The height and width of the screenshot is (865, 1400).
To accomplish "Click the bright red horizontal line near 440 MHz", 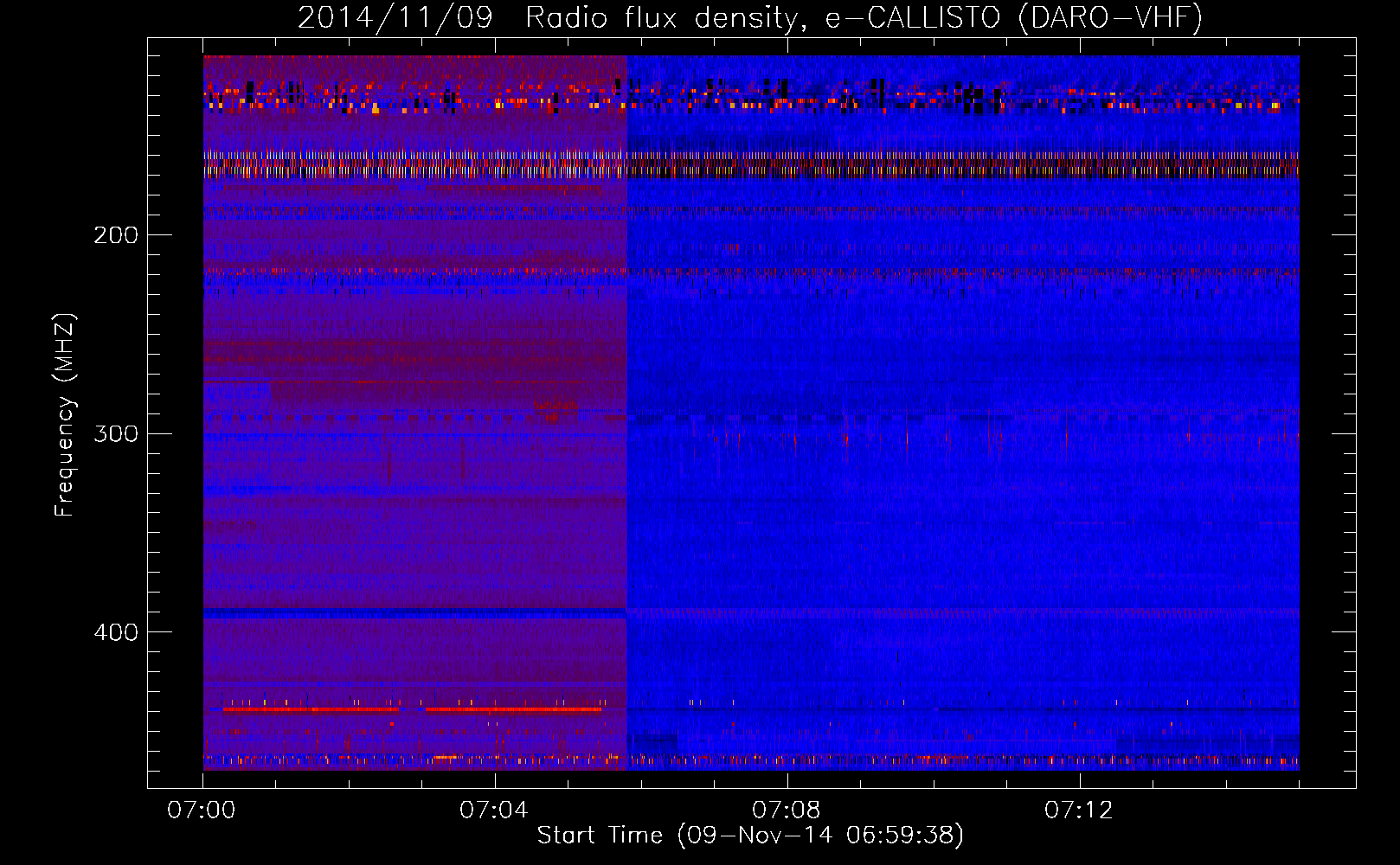I will pyautogui.click(x=412, y=709).
